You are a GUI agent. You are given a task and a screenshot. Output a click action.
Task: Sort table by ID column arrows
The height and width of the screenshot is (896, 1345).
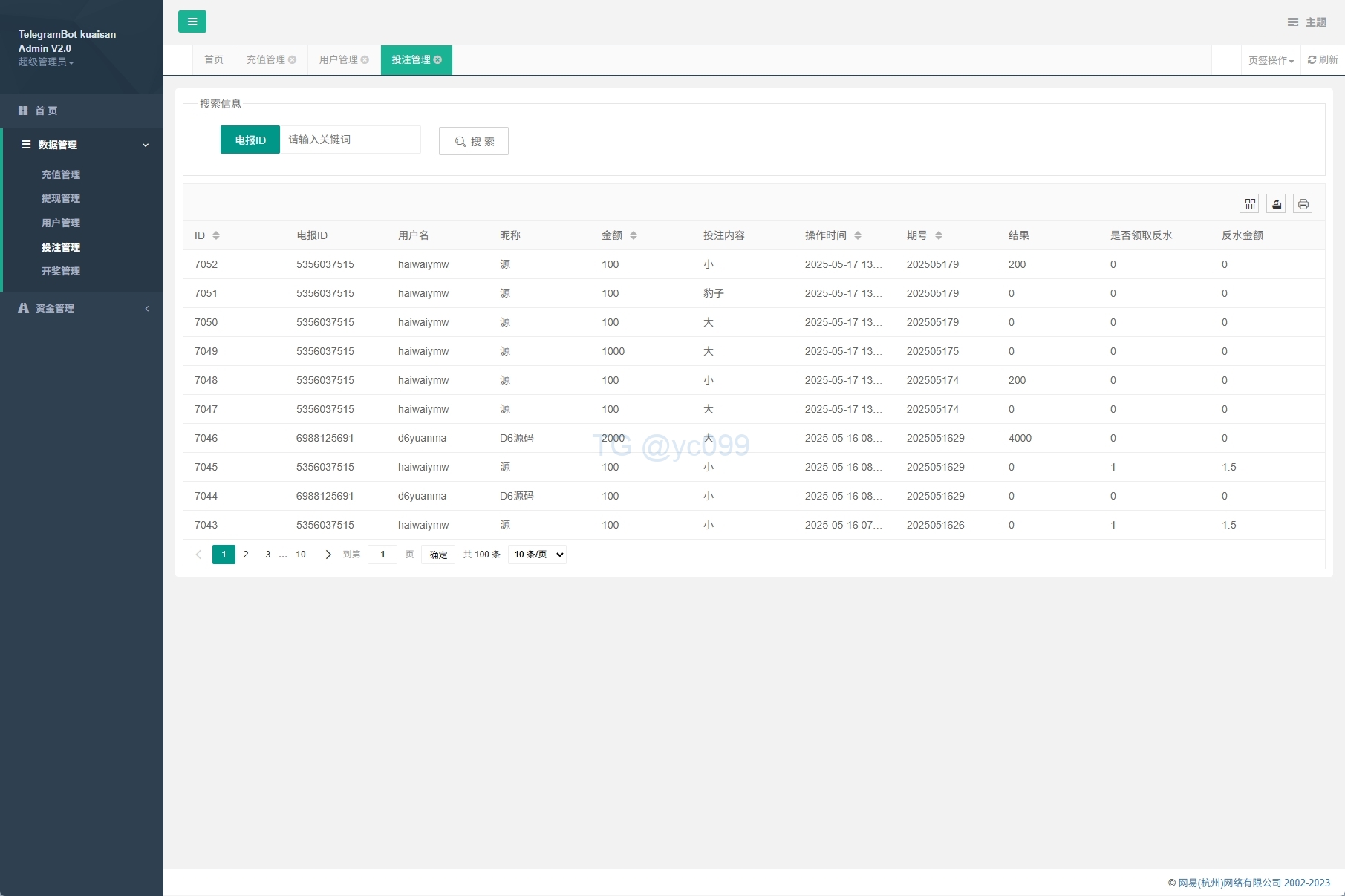216,235
